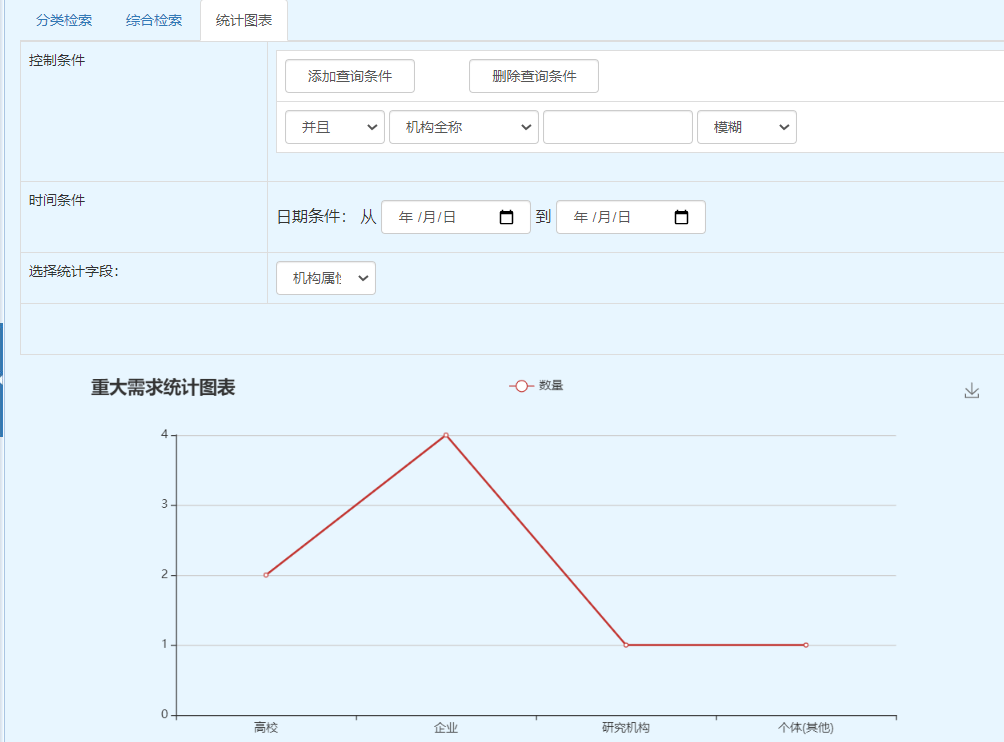
Task: Open the 模糊 match type dropdown
Action: tap(747, 127)
